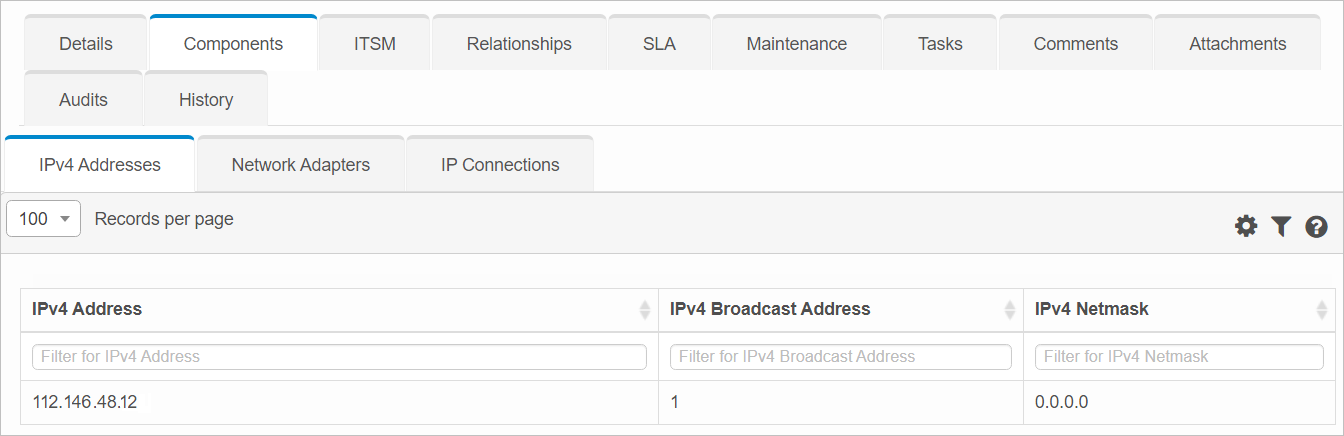Show the Network Adapters sub-tab
Image resolution: width=1344 pixels, height=436 pixels.
tap(300, 165)
